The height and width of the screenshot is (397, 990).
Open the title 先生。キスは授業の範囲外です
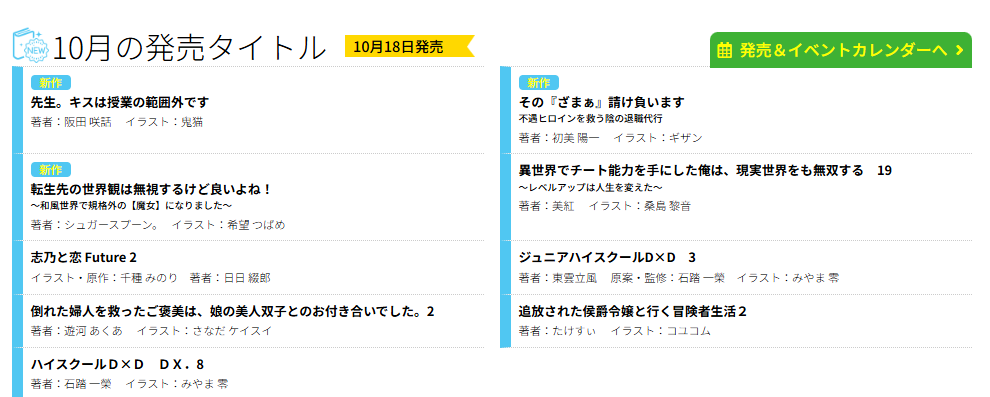tap(120, 102)
